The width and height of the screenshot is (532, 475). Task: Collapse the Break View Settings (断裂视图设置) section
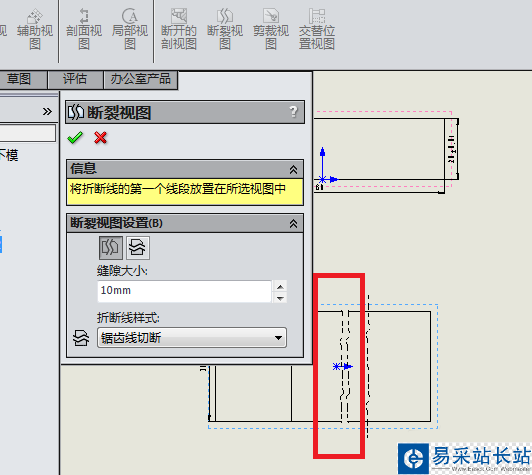(293, 223)
